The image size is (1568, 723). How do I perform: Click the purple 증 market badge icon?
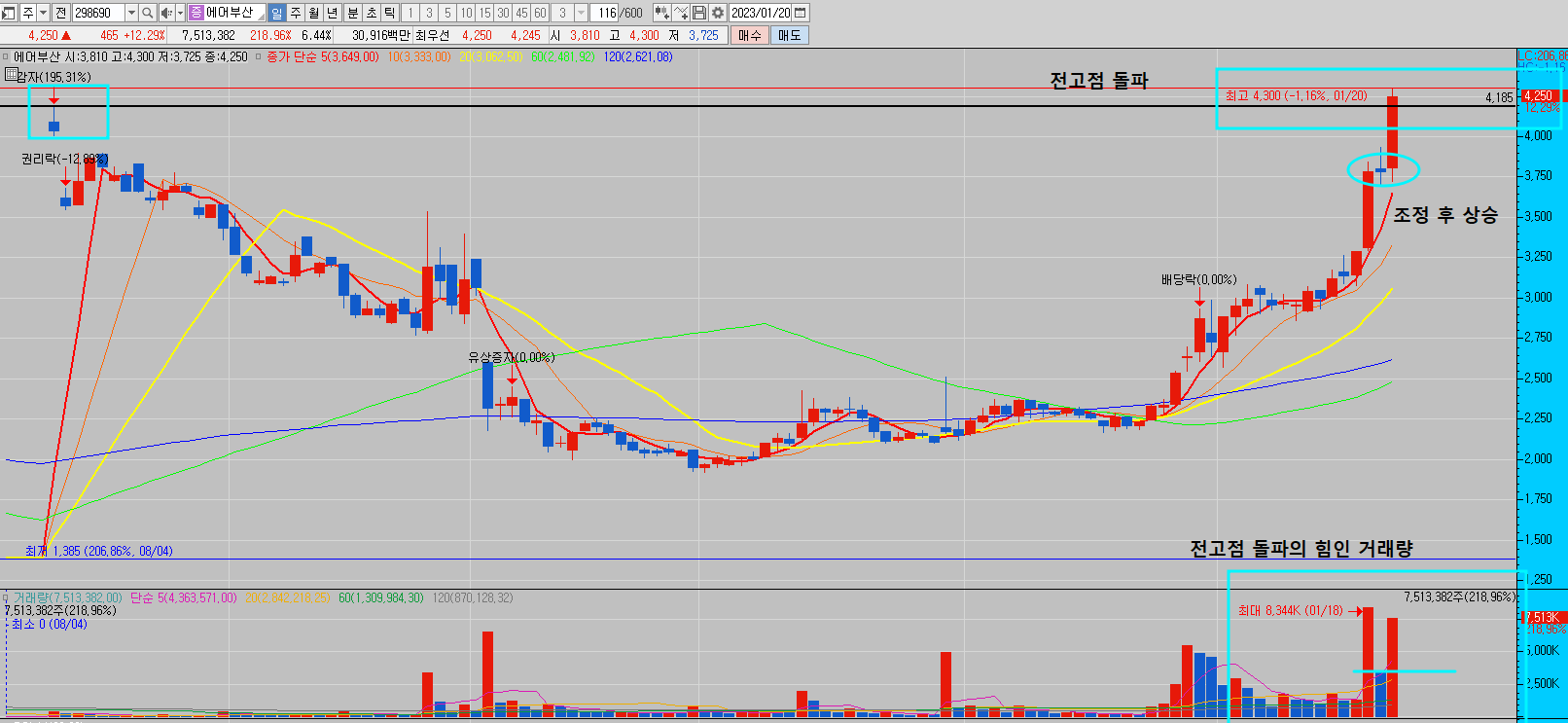[x=196, y=13]
